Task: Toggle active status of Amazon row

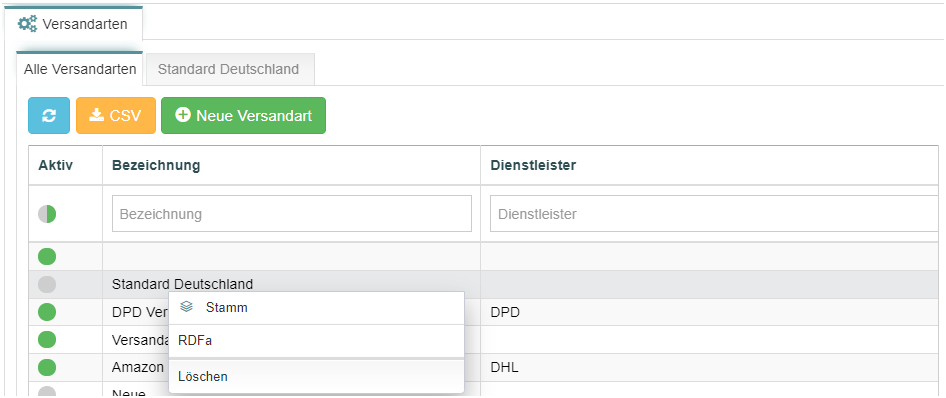Action: point(47,367)
